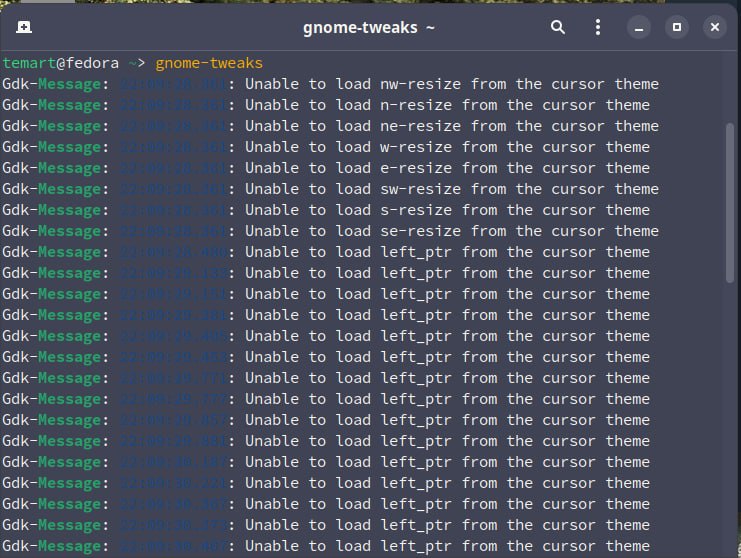Click the line mentioning n-resize
Screen dimensions: 741x558
click(x=326, y=105)
